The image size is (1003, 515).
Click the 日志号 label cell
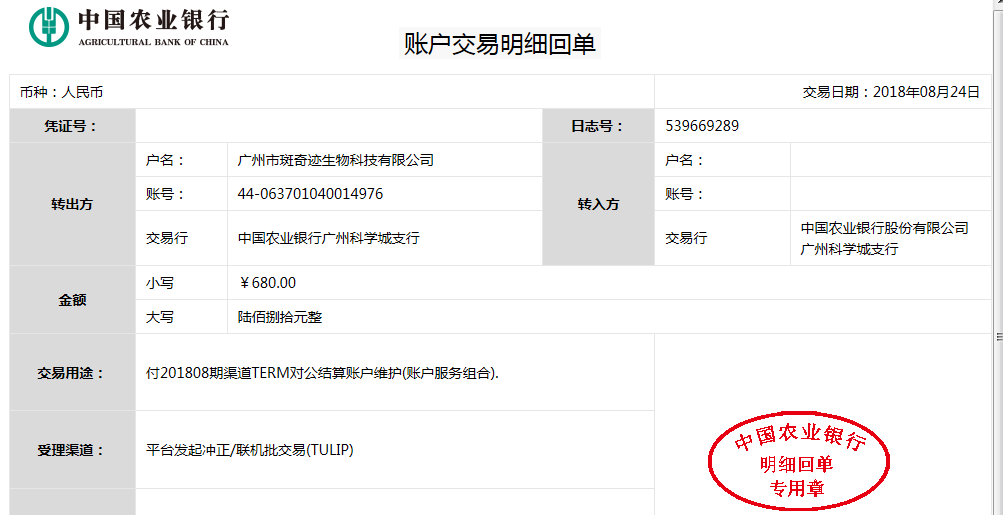coord(598,126)
